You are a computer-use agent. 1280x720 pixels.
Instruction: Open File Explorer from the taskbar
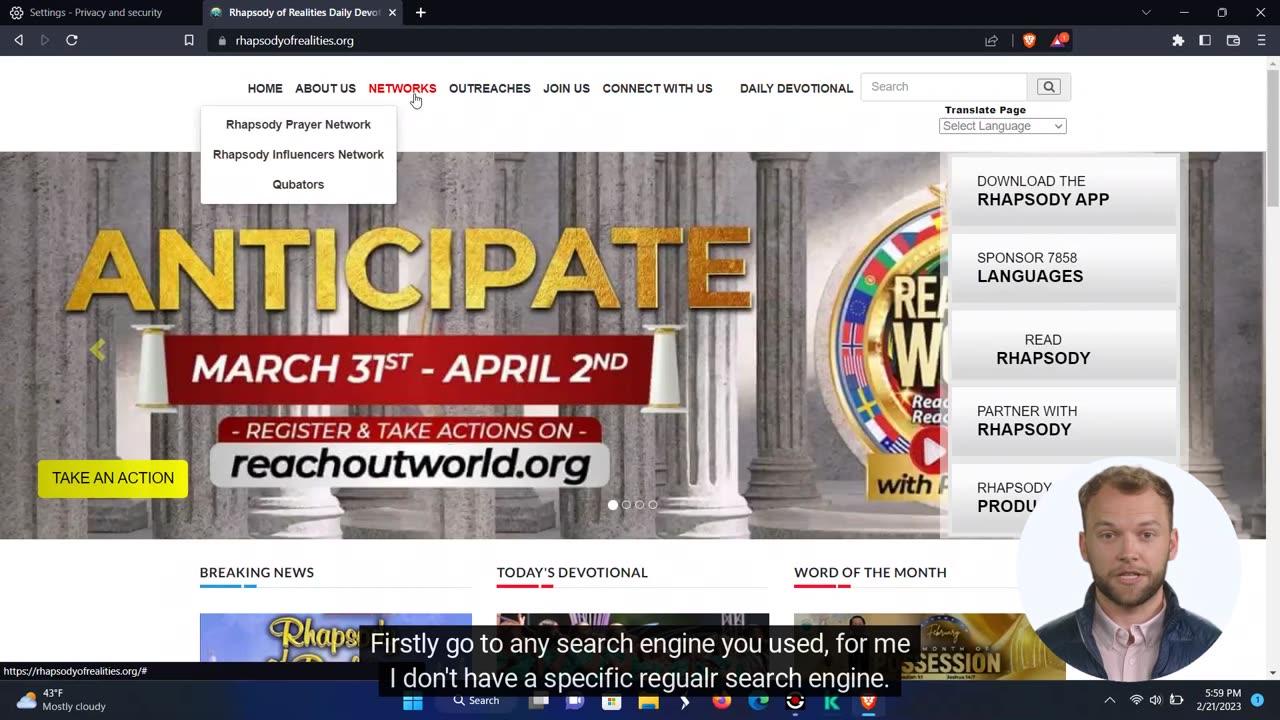(x=648, y=701)
